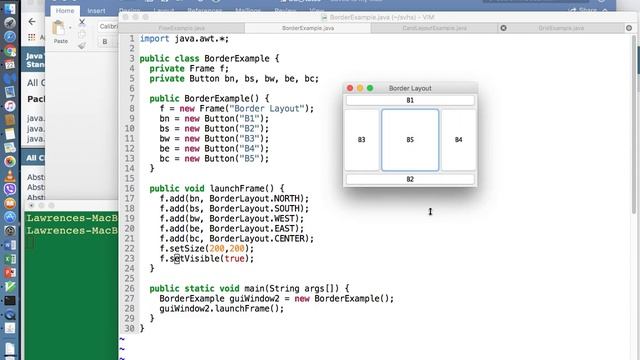Open Terminal black icon in dock
640x360 pixels.
(10, 301)
